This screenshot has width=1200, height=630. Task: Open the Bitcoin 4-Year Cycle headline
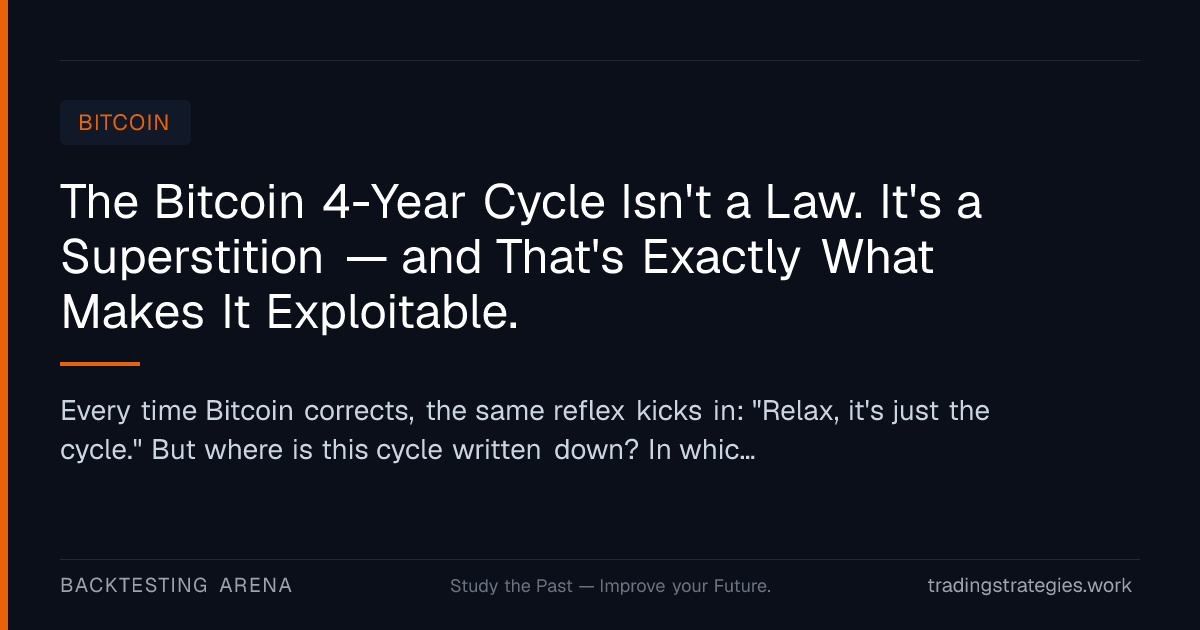(x=521, y=258)
